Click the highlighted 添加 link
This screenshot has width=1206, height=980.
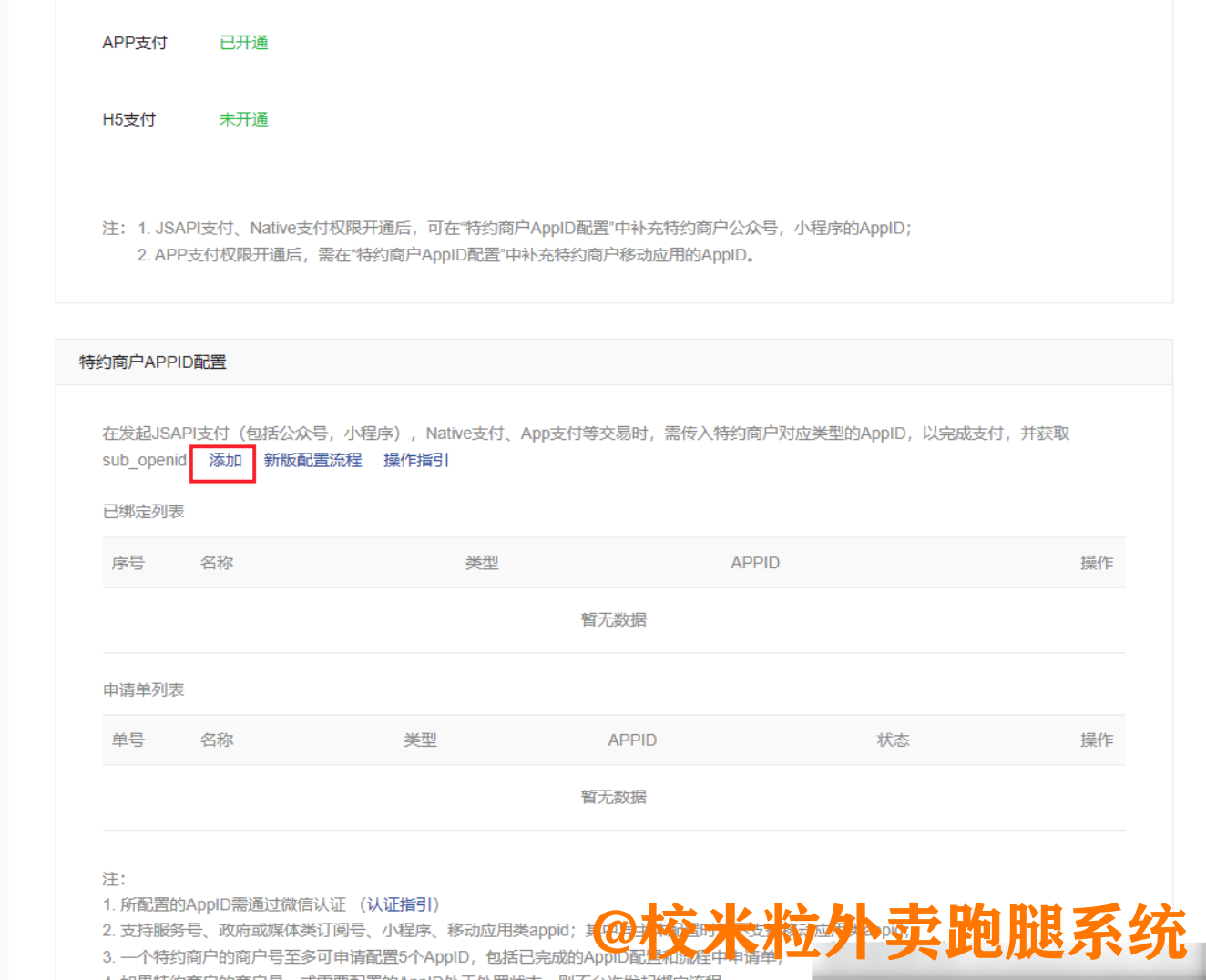tap(222, 462)
